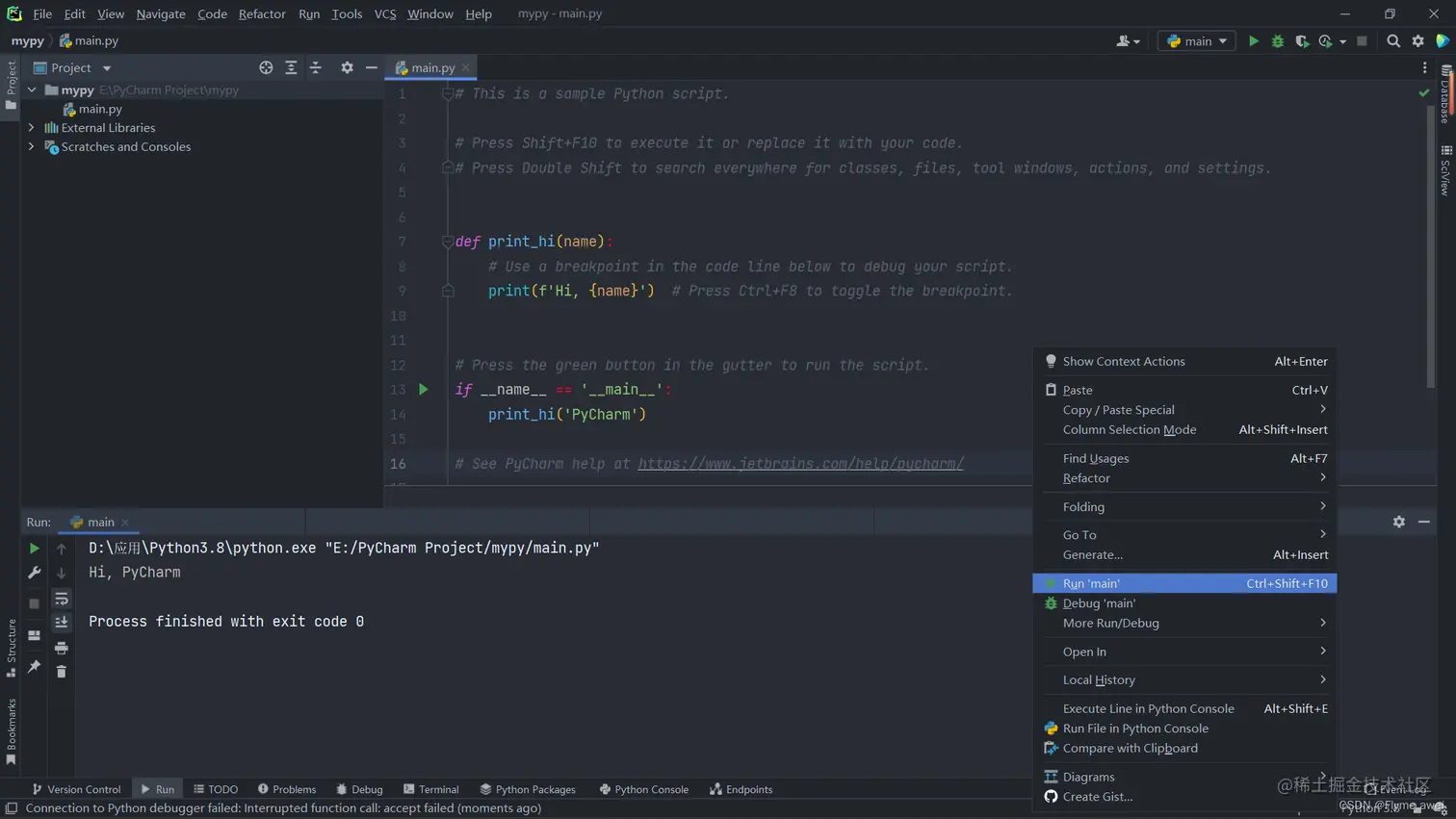Open Copy / Paste Special submenu
The width and height of the screenshot is (1456, 819).
[x=1184, y=410]
